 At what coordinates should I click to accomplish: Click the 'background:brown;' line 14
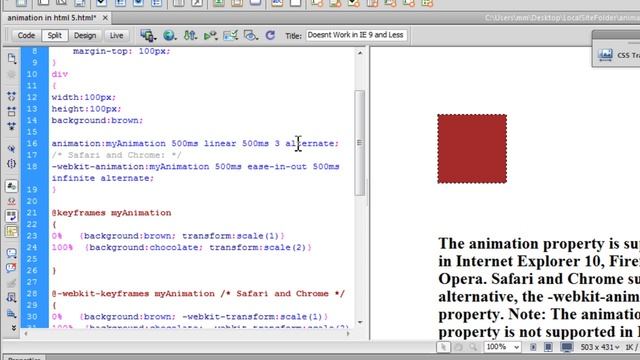coord(97,120)
